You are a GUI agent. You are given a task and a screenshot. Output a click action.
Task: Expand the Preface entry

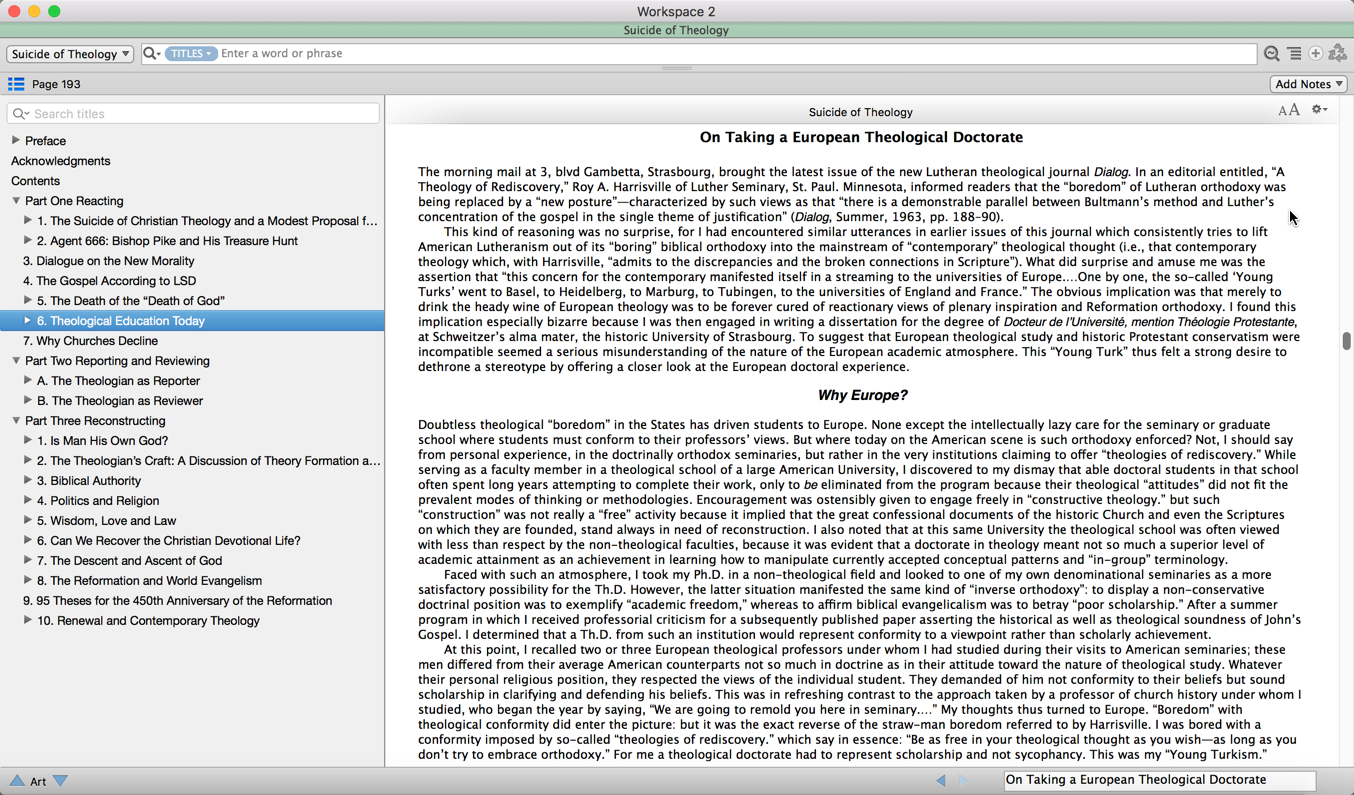15,141
